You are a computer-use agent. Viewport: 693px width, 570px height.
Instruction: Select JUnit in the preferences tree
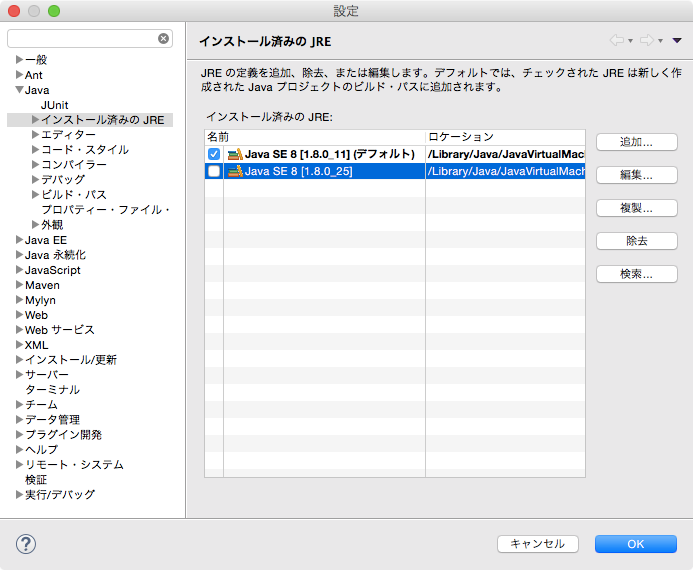coord(54,105)
